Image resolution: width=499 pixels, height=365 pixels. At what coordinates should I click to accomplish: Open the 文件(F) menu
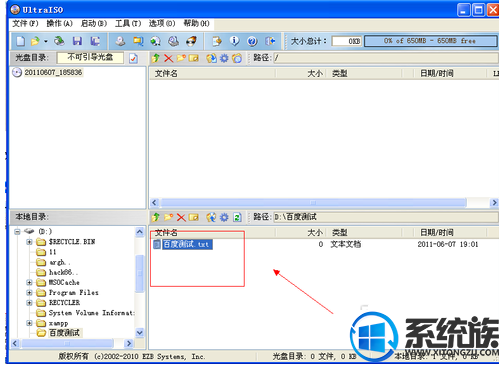25,23
